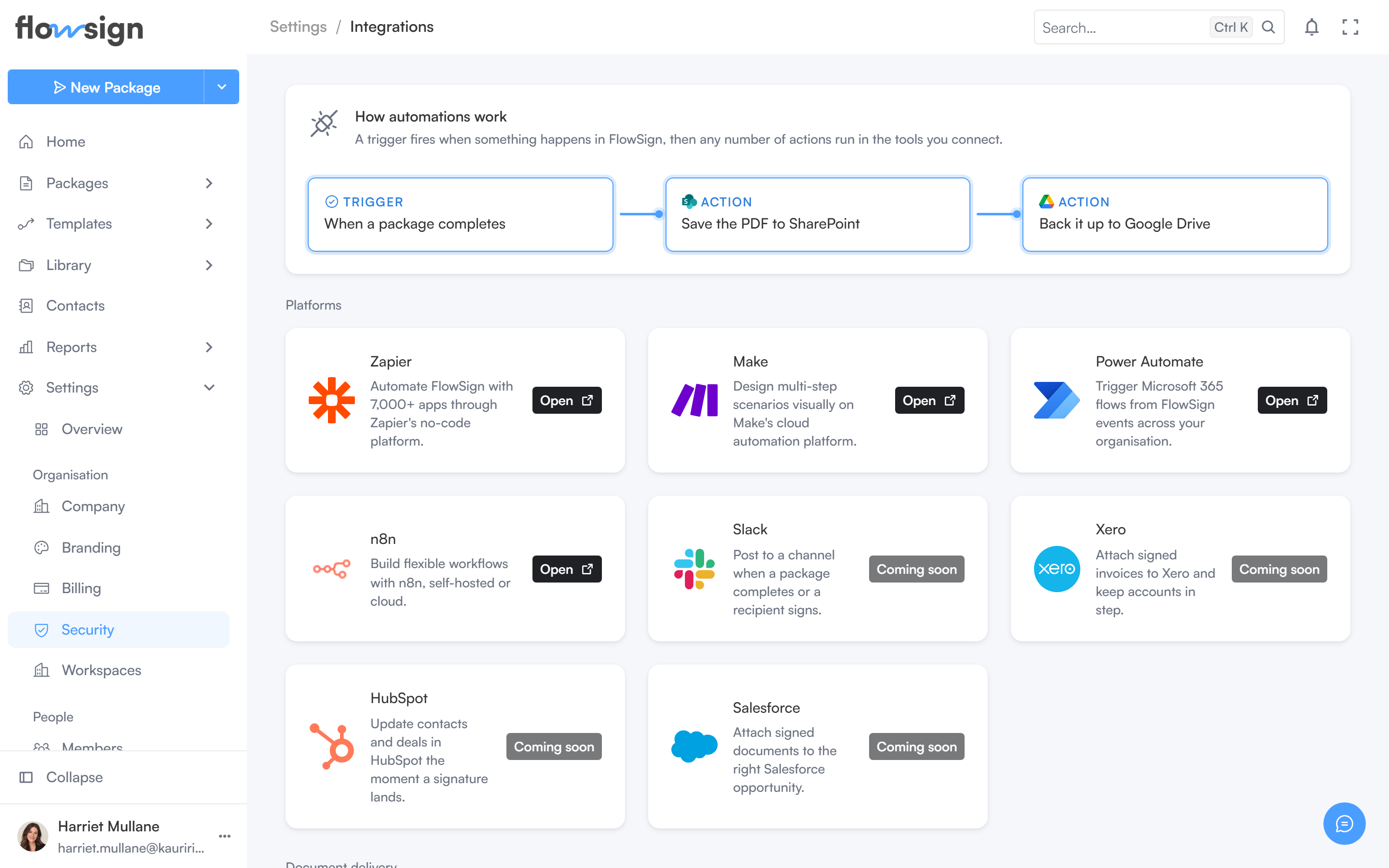Open user options ellipsis menu
Screen dimensions: 1389x868
(225, 836)
